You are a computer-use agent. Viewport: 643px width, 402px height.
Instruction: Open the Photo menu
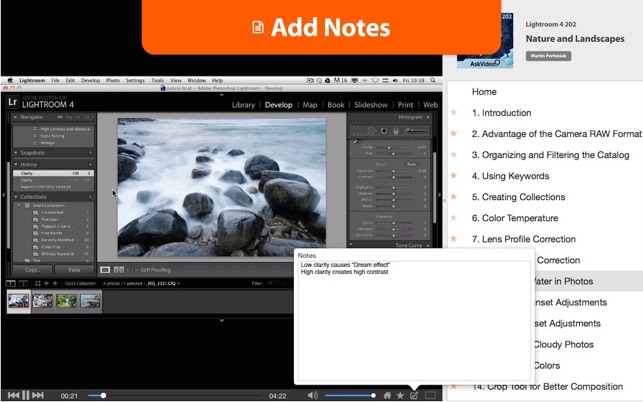[x=113, y=80]
